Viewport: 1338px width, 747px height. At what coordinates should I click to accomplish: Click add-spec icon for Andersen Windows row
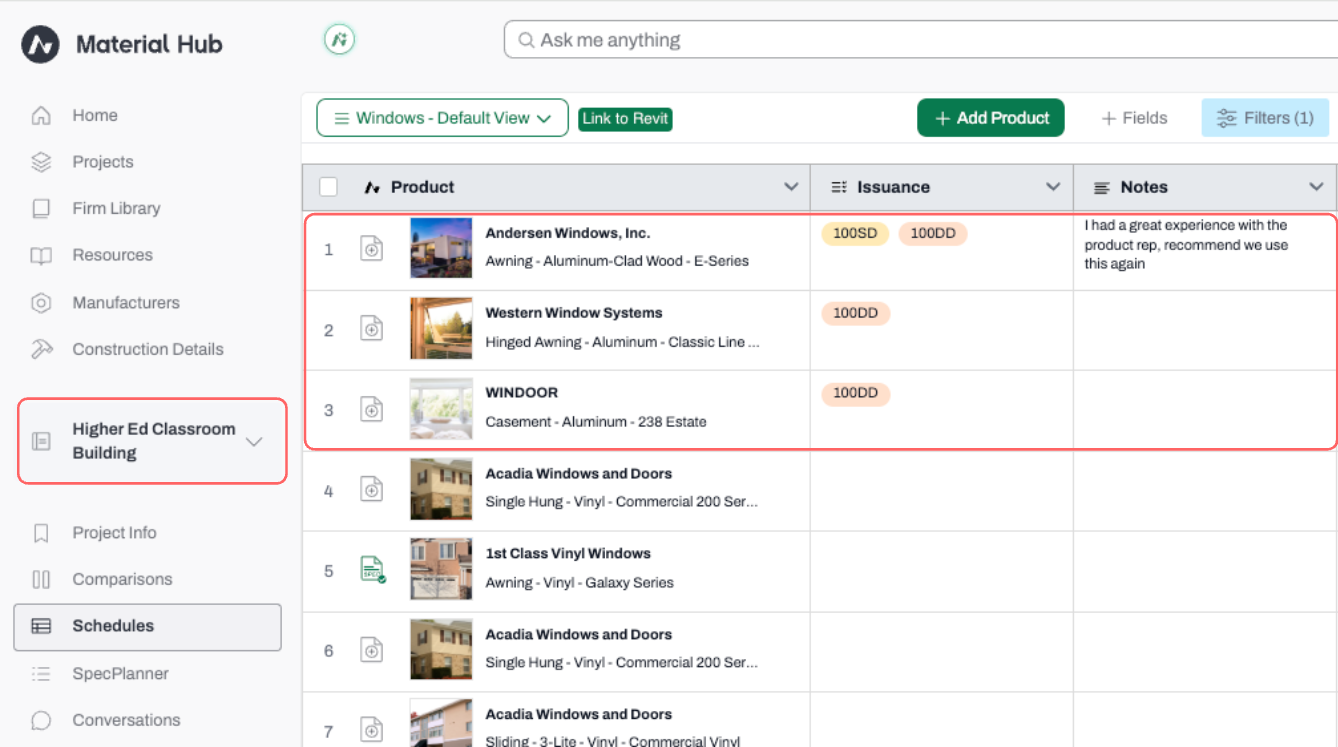click(x=371, y=249)
